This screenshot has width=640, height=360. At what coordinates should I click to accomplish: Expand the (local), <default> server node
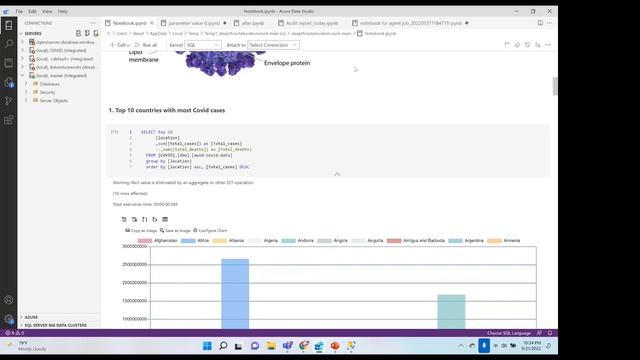click(22, 59)
